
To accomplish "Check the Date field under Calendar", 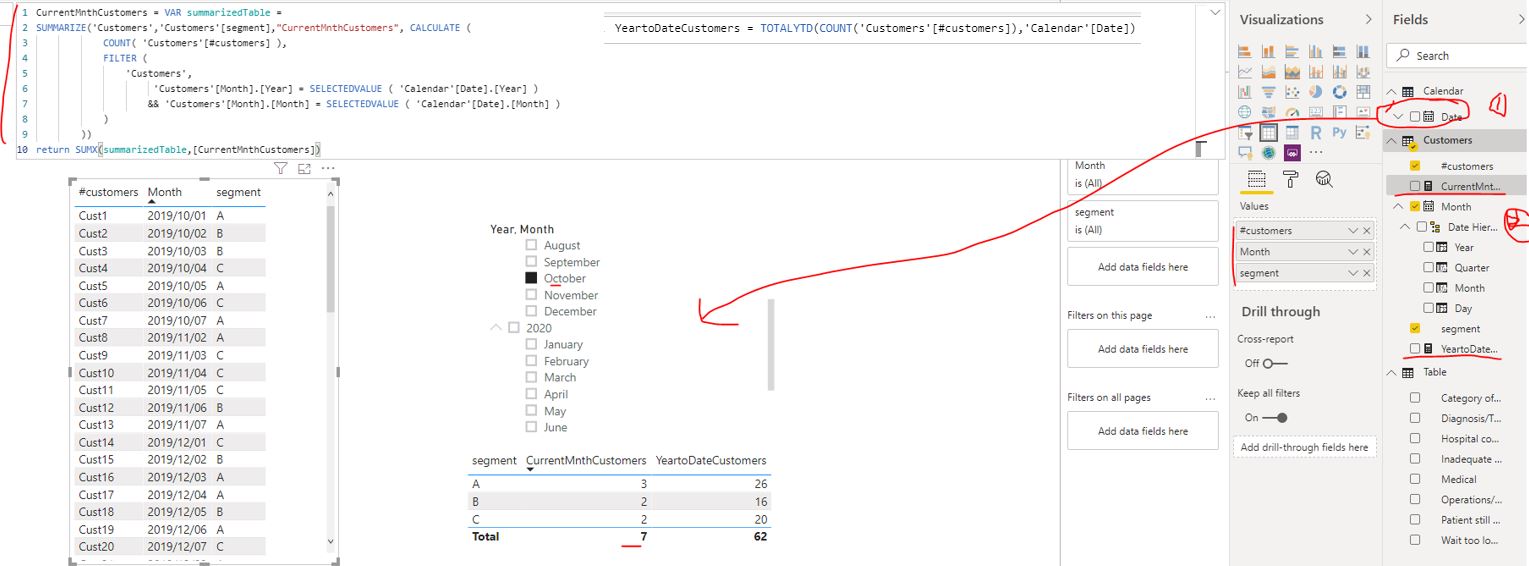I will tap(1415, 117).
